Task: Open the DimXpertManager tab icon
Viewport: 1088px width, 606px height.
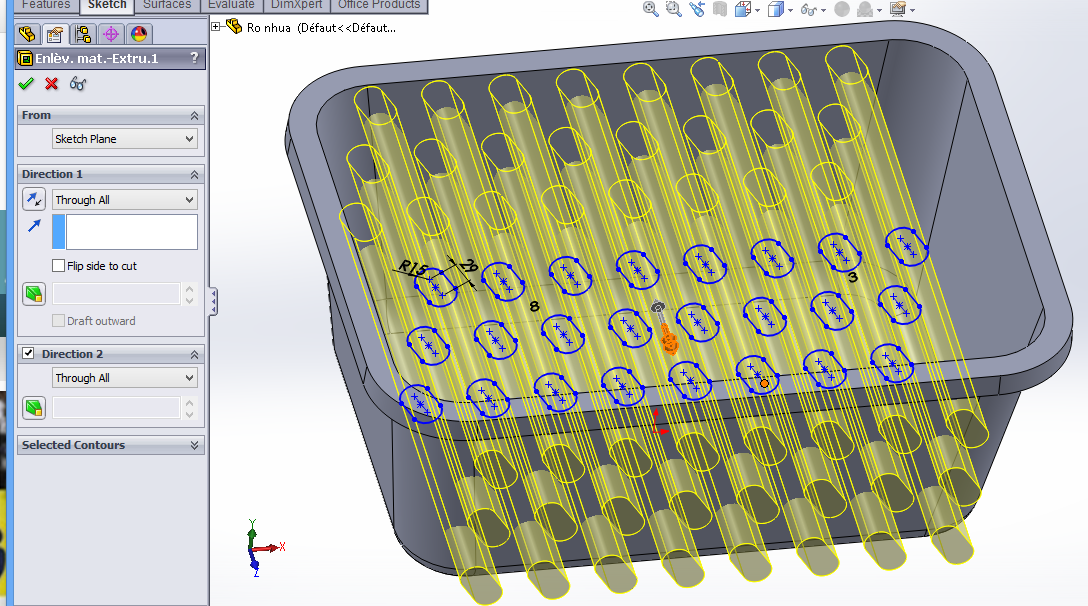Action: pyautogui.click(x=111, y=34)
